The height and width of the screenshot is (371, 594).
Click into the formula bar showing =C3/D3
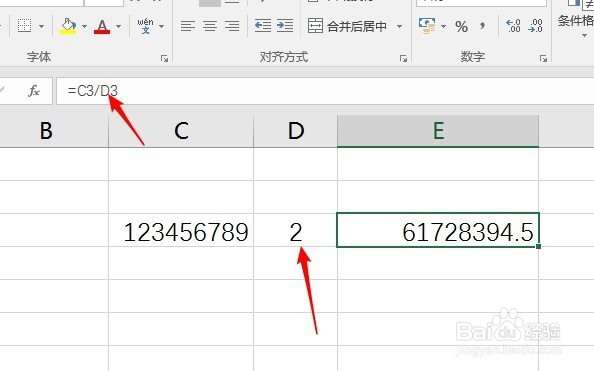325,91
